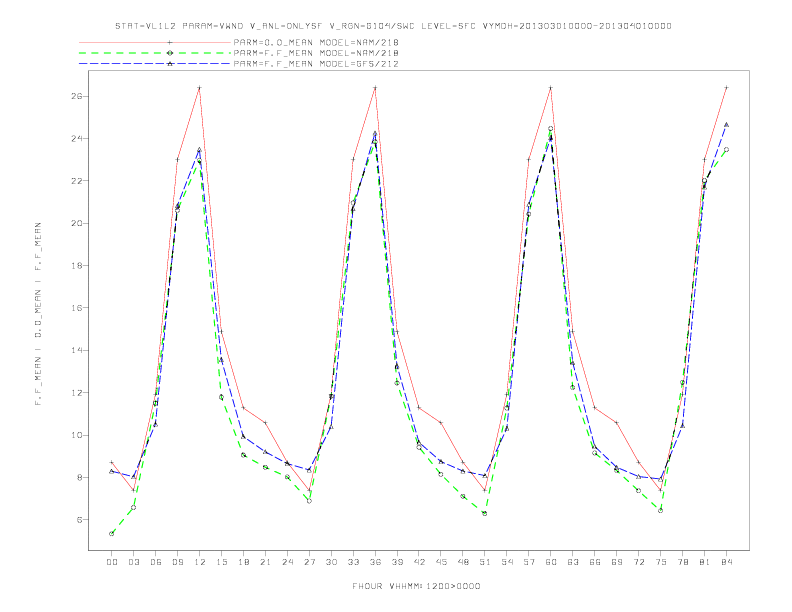This screenshot has height=612, width=792.
Task: Click the x-axis tick label 54
Action: point(507,562)
